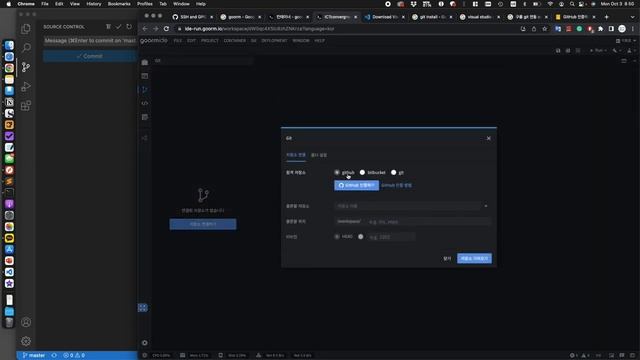Open goormide HELP menu
The width and height of the screenshot is (640, 360).
pyautogui.click(x=320, y=41)
